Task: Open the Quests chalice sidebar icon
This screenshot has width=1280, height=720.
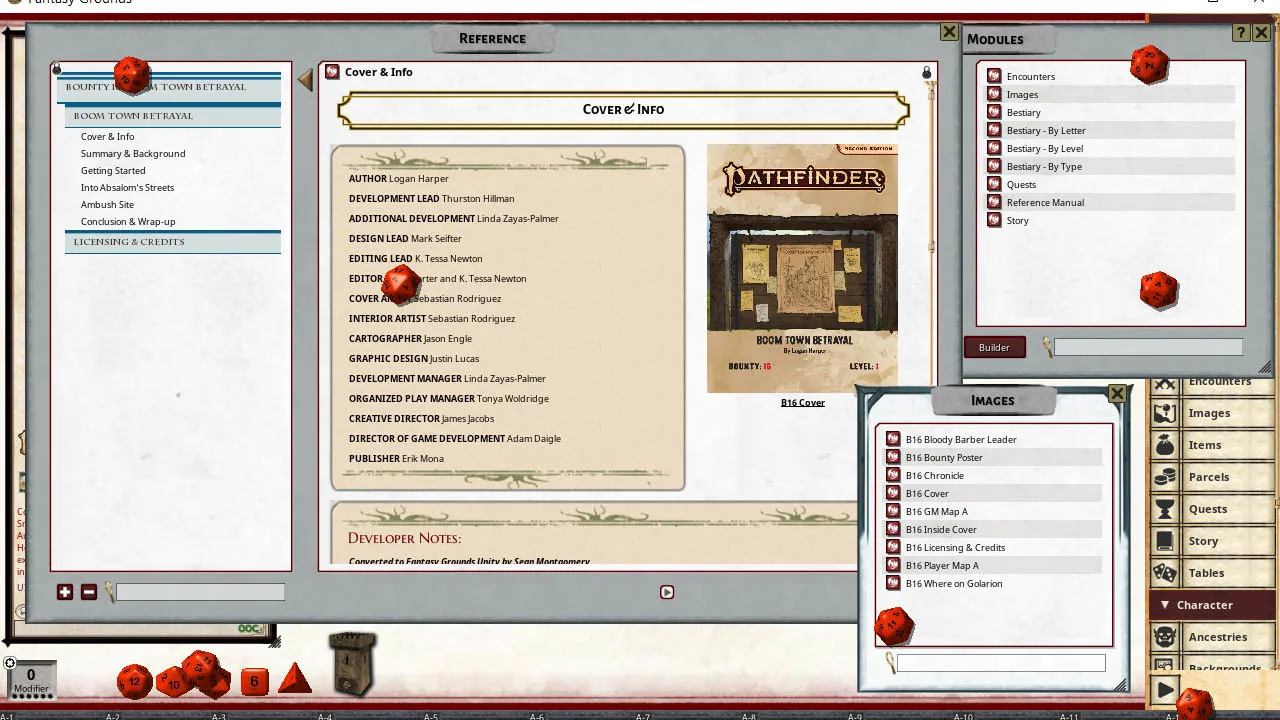Action: (1164, 509)
